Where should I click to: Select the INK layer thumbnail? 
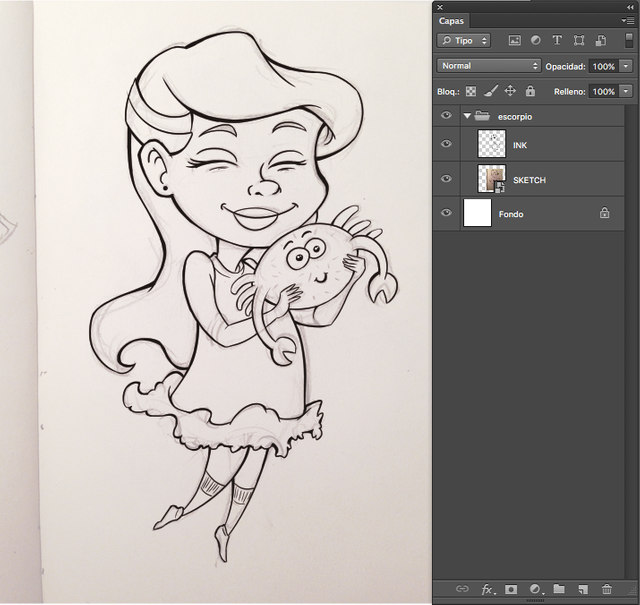[x=491, y=144]
